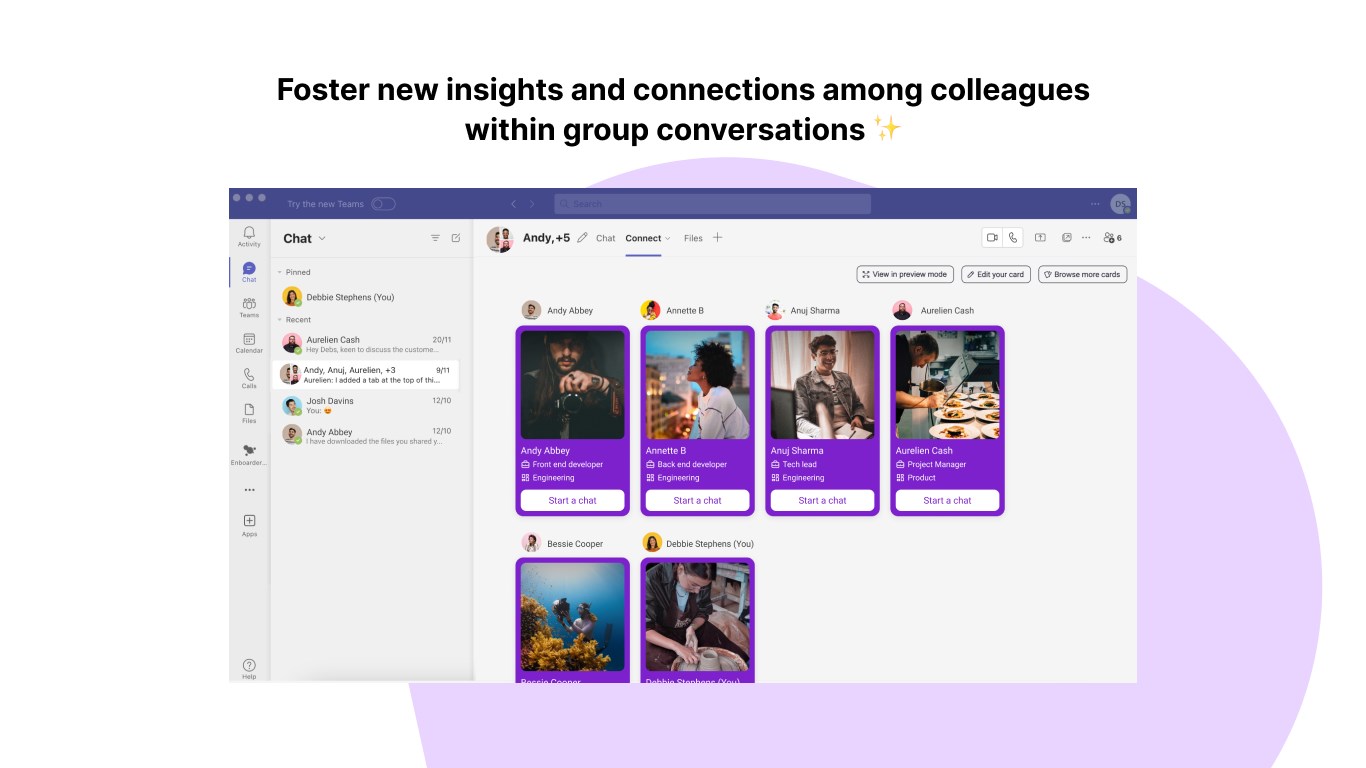
Task: View the participants list showing 6
Action: 1112,238
